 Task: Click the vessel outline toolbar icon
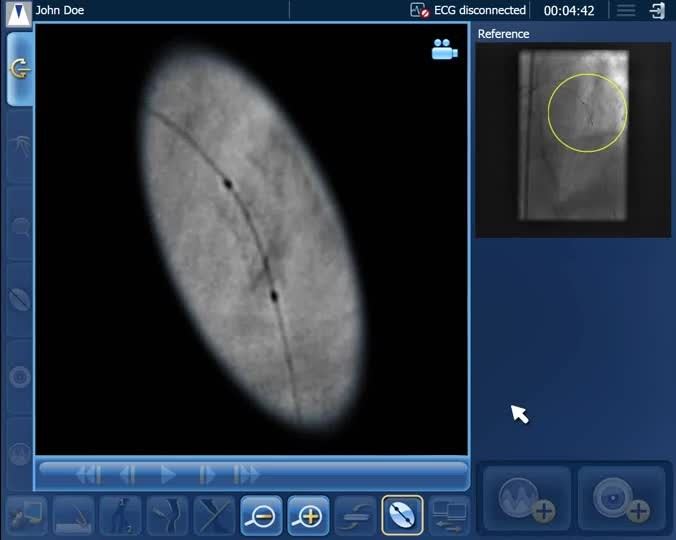[x=167, y=515]
